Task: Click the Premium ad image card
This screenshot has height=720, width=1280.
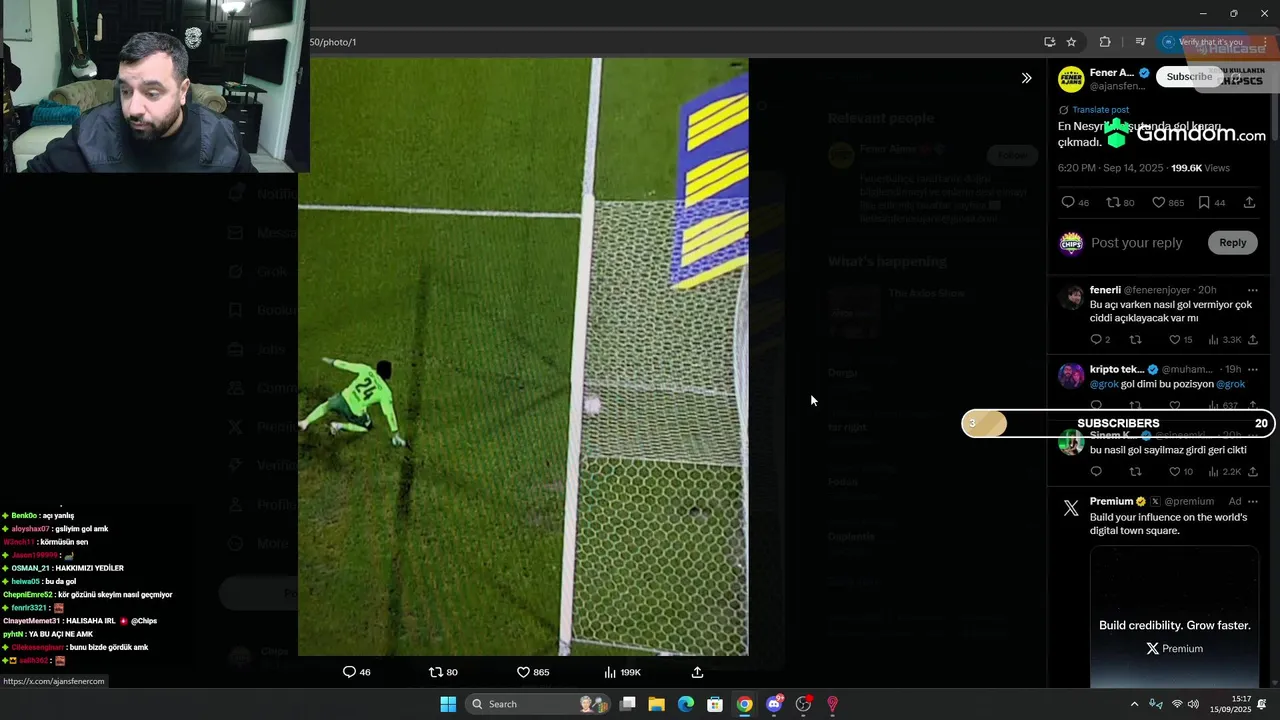Action: pyautogui.click(x=1175, y=616)
